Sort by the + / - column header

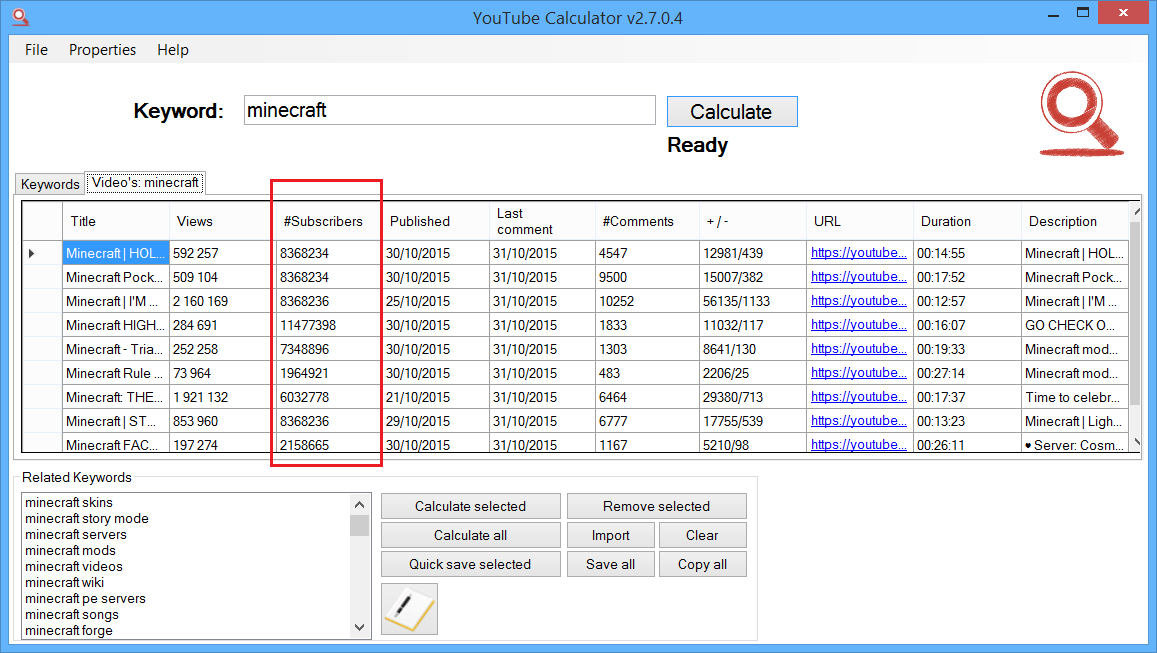click(x=753, y=221)
